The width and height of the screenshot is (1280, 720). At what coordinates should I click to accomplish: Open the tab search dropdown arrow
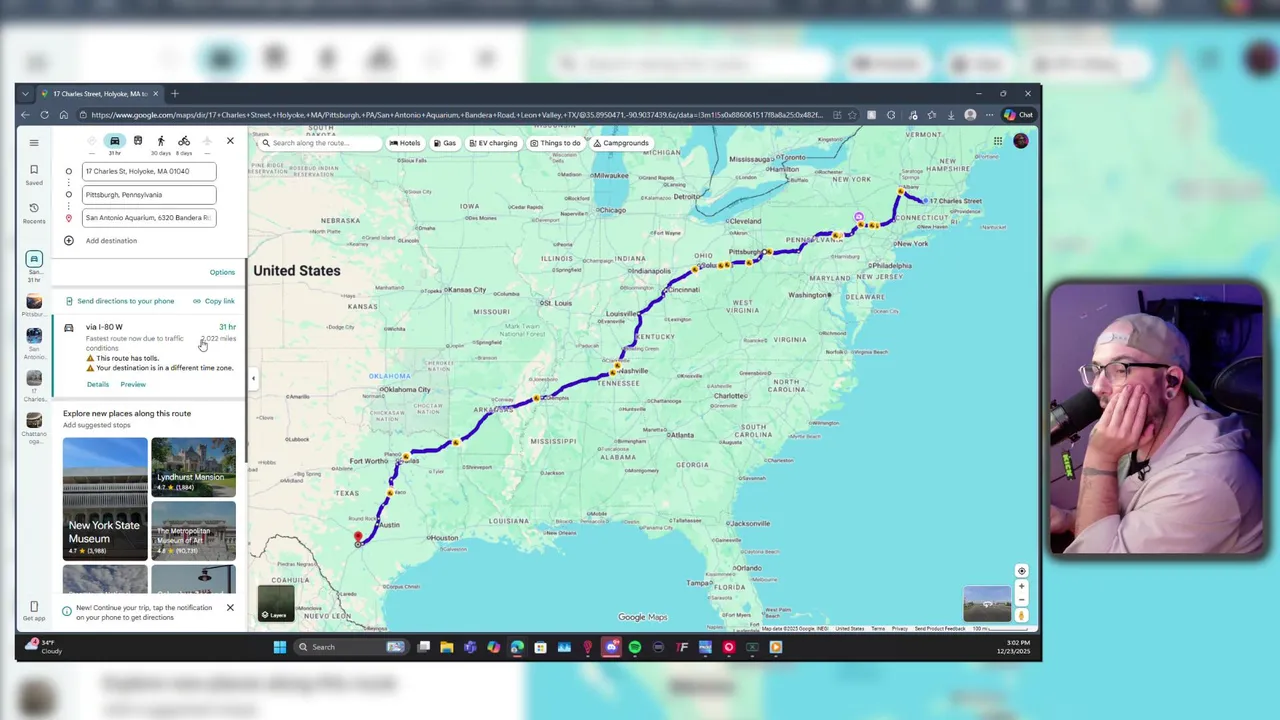pos(25,94)
